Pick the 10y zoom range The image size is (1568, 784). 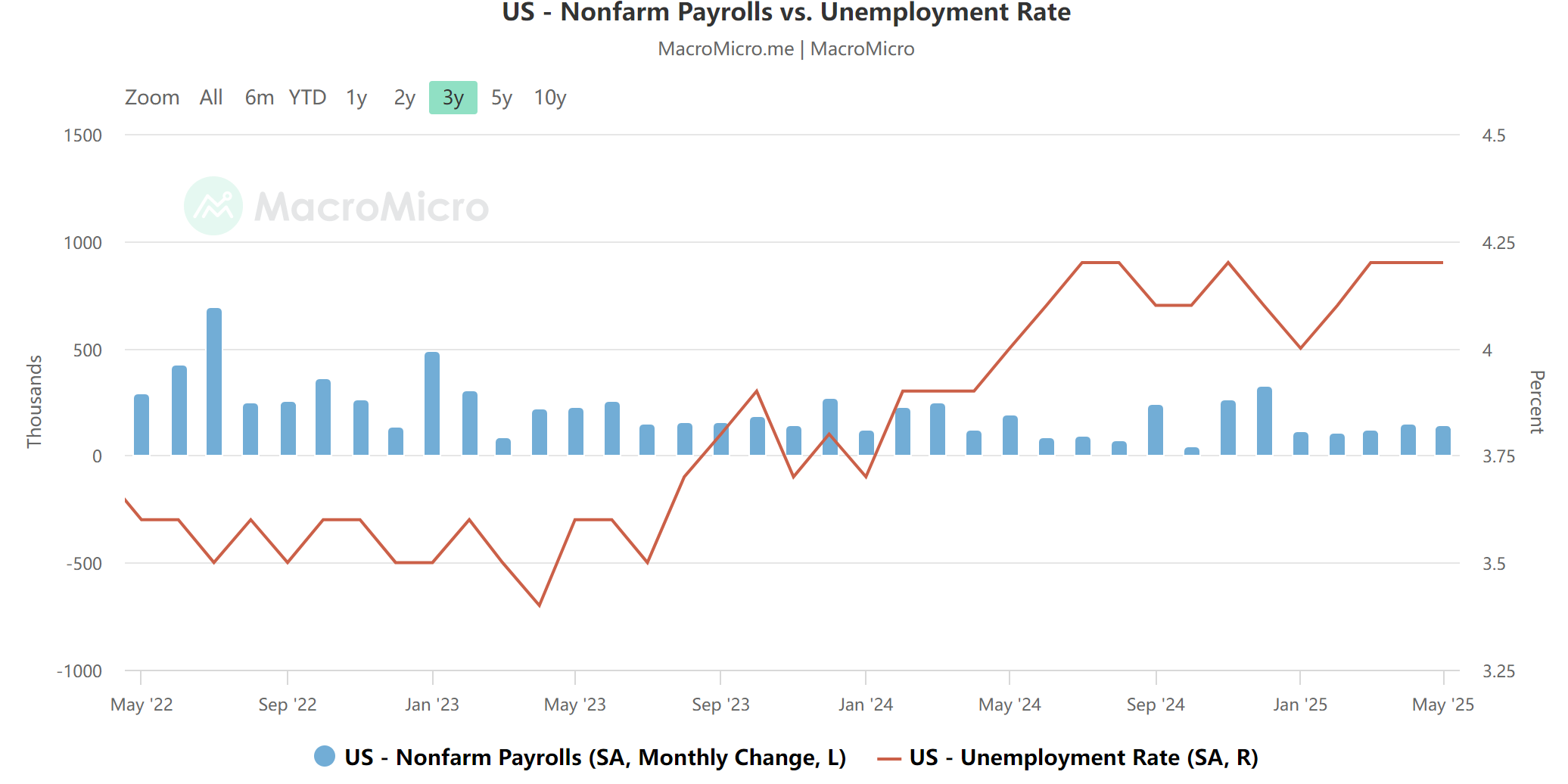click(550, 98)
